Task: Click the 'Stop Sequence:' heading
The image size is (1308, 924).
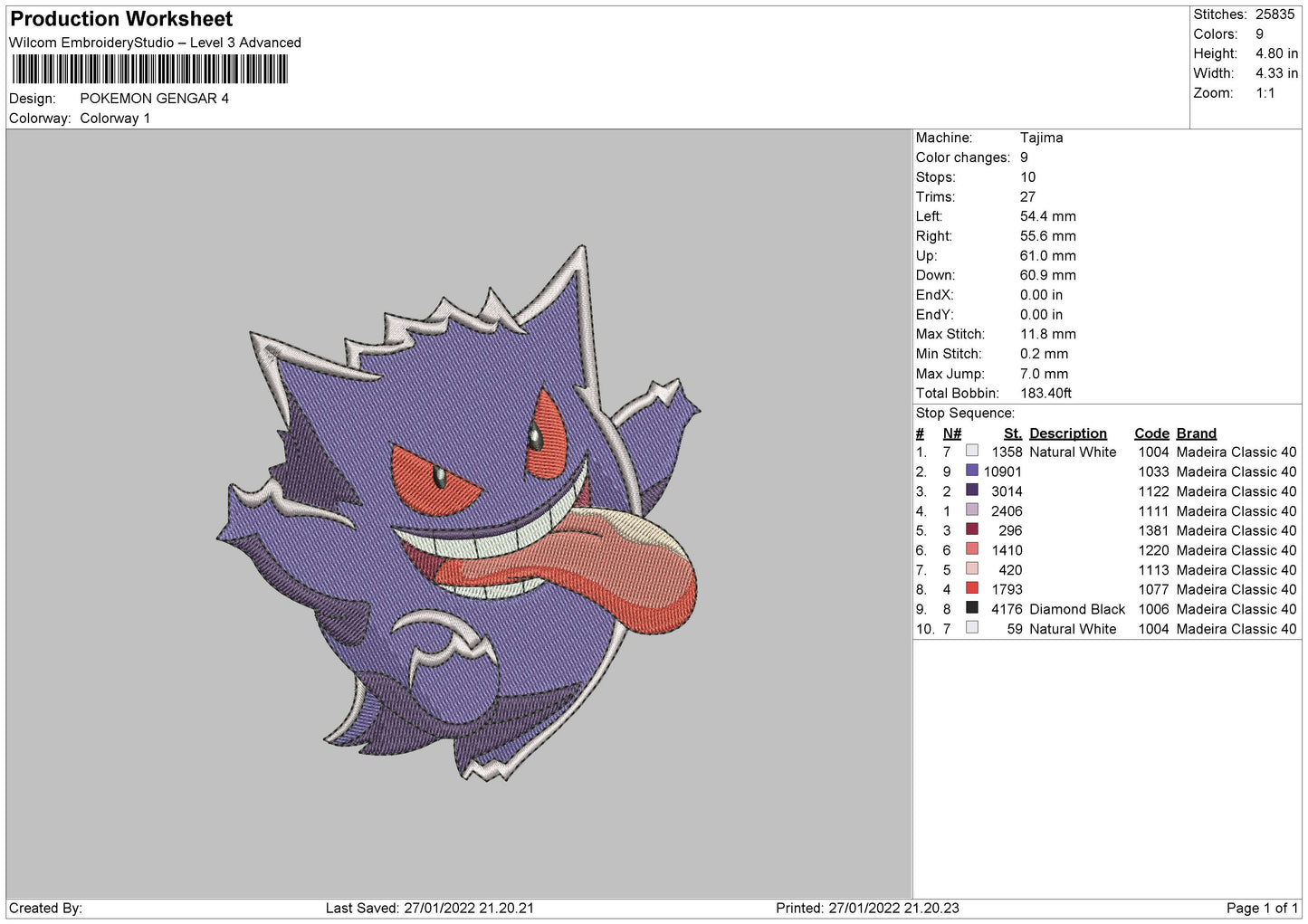Action: [x=965, y=414]
